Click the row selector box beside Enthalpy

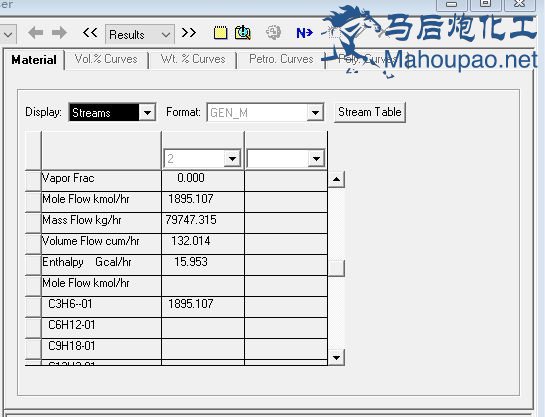click(x=33, y=264)
